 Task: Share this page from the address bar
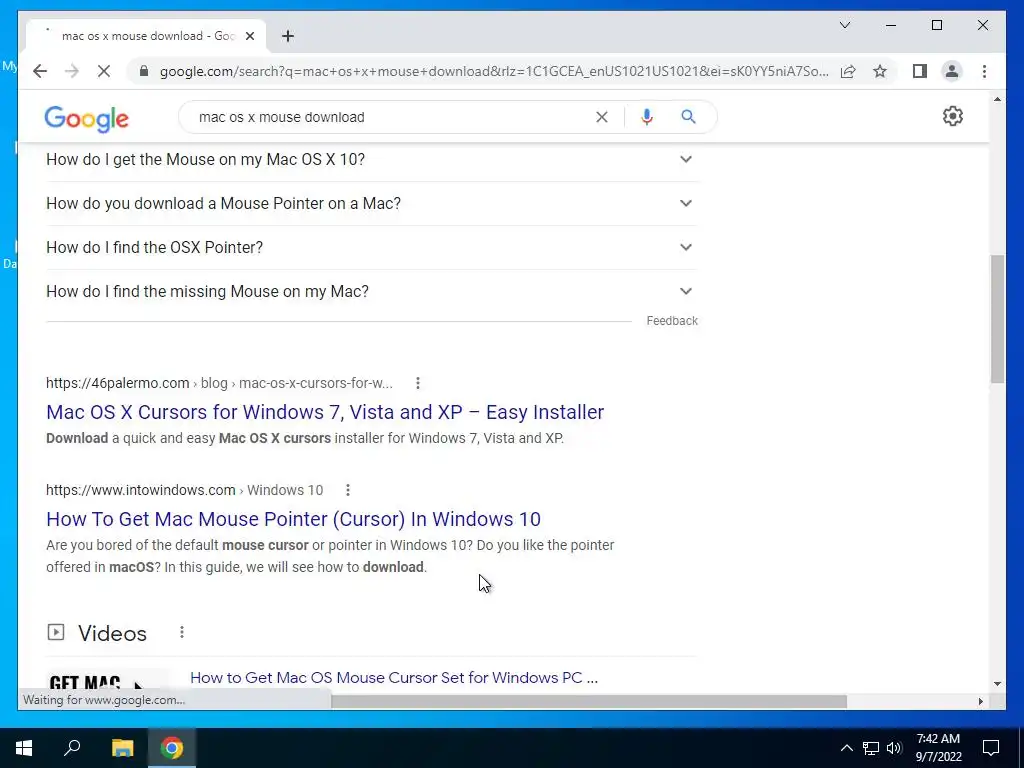coord(848,71)
